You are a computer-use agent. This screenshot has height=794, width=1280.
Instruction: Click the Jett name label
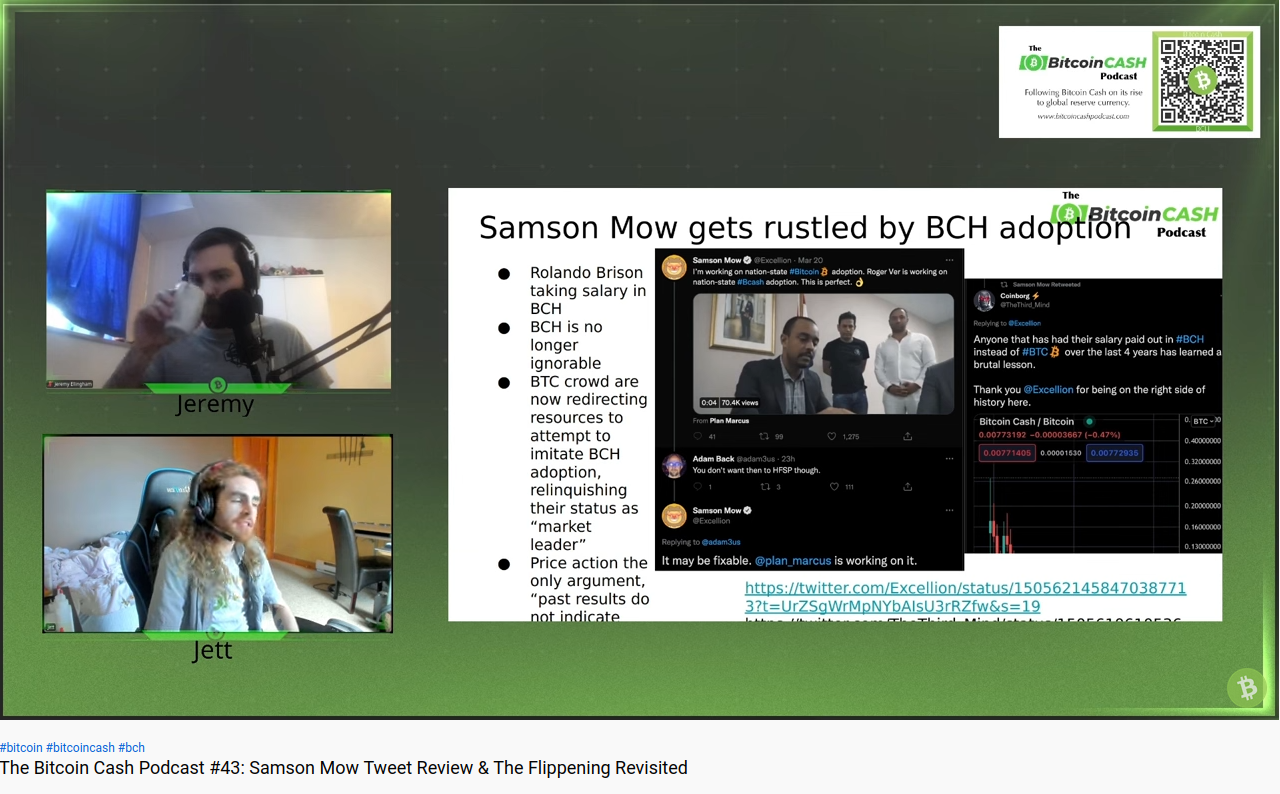[212, 650]
